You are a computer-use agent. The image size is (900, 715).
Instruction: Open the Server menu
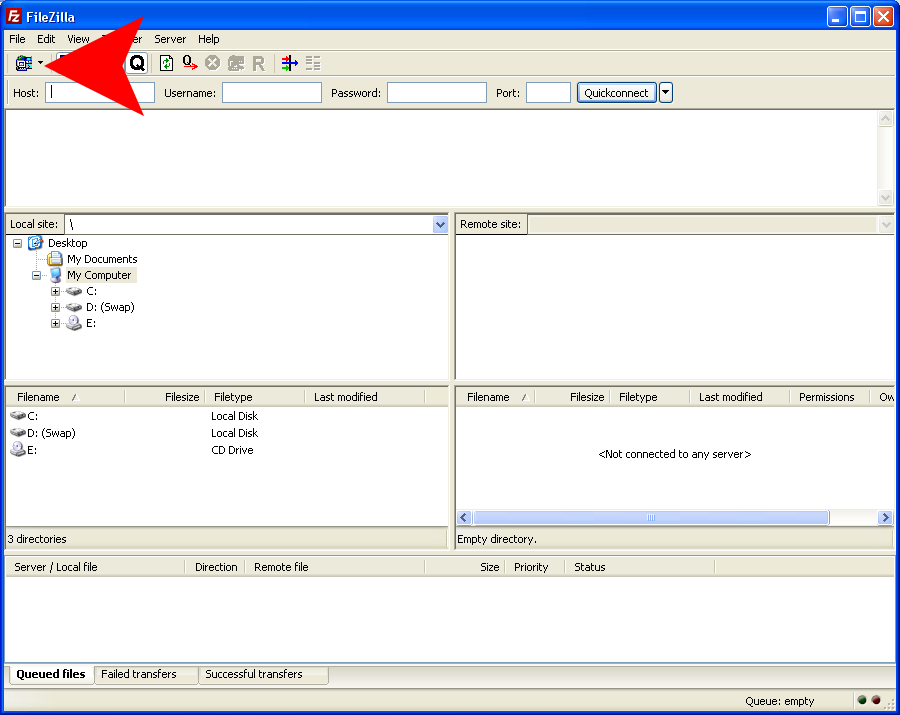point(170,39)
